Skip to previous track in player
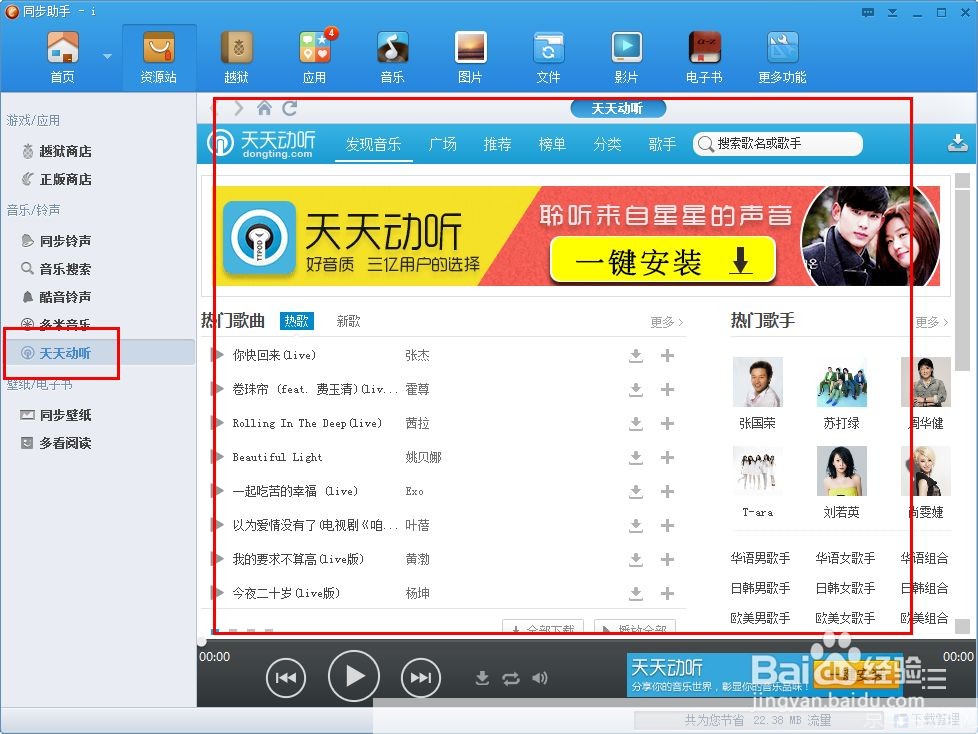 [286, 677]
